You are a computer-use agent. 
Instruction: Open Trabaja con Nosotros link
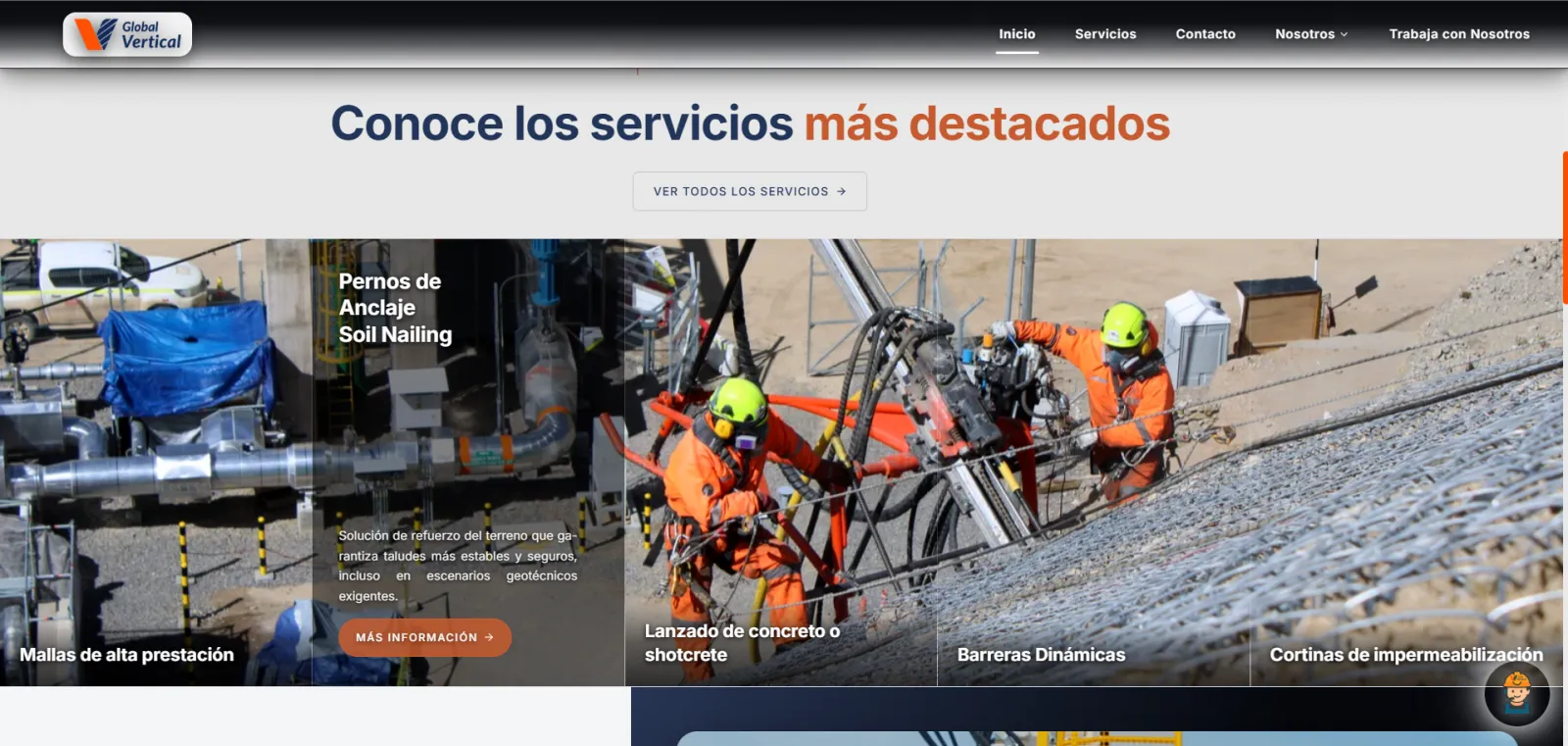click(1459, 34)
